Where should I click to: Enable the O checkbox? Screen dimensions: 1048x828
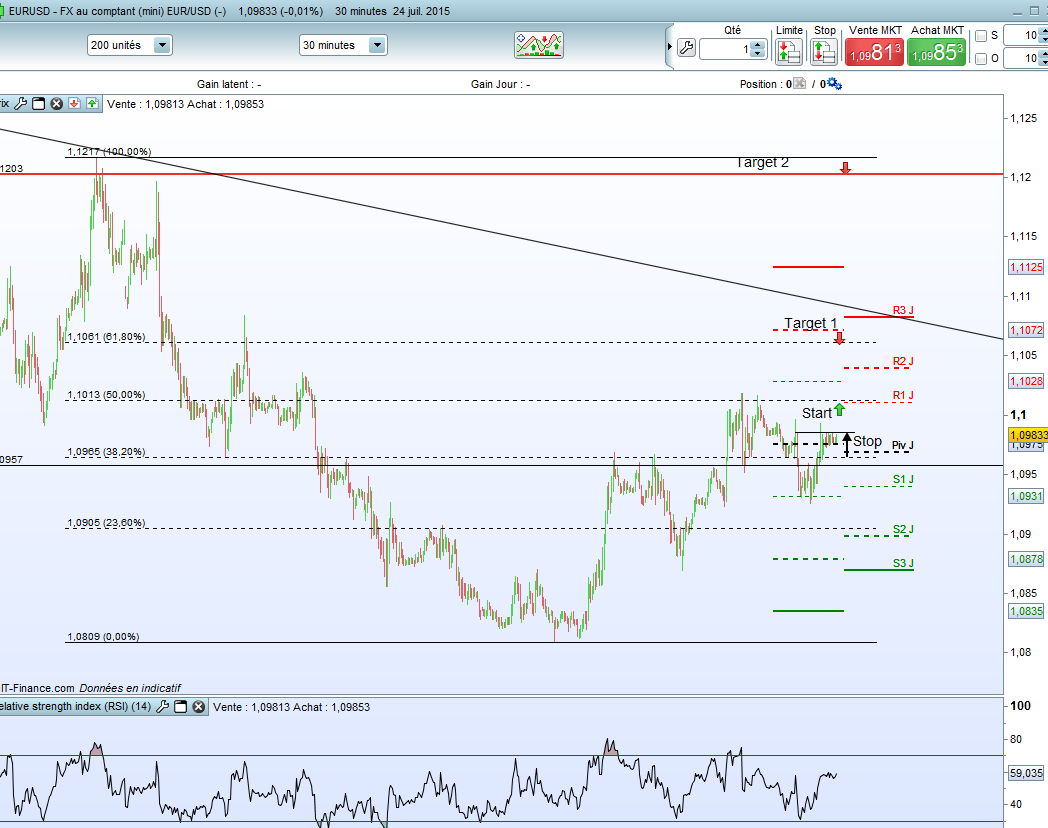pos(981,59)
